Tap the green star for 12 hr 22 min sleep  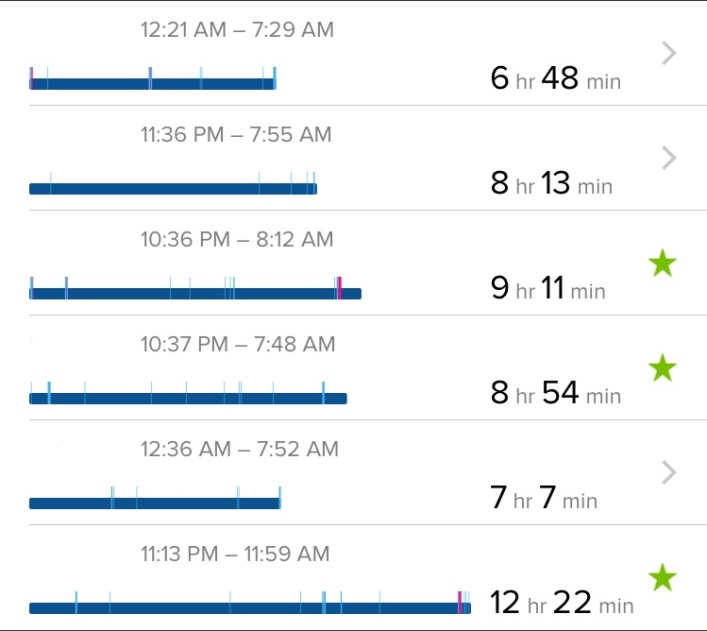coord(663,577)
